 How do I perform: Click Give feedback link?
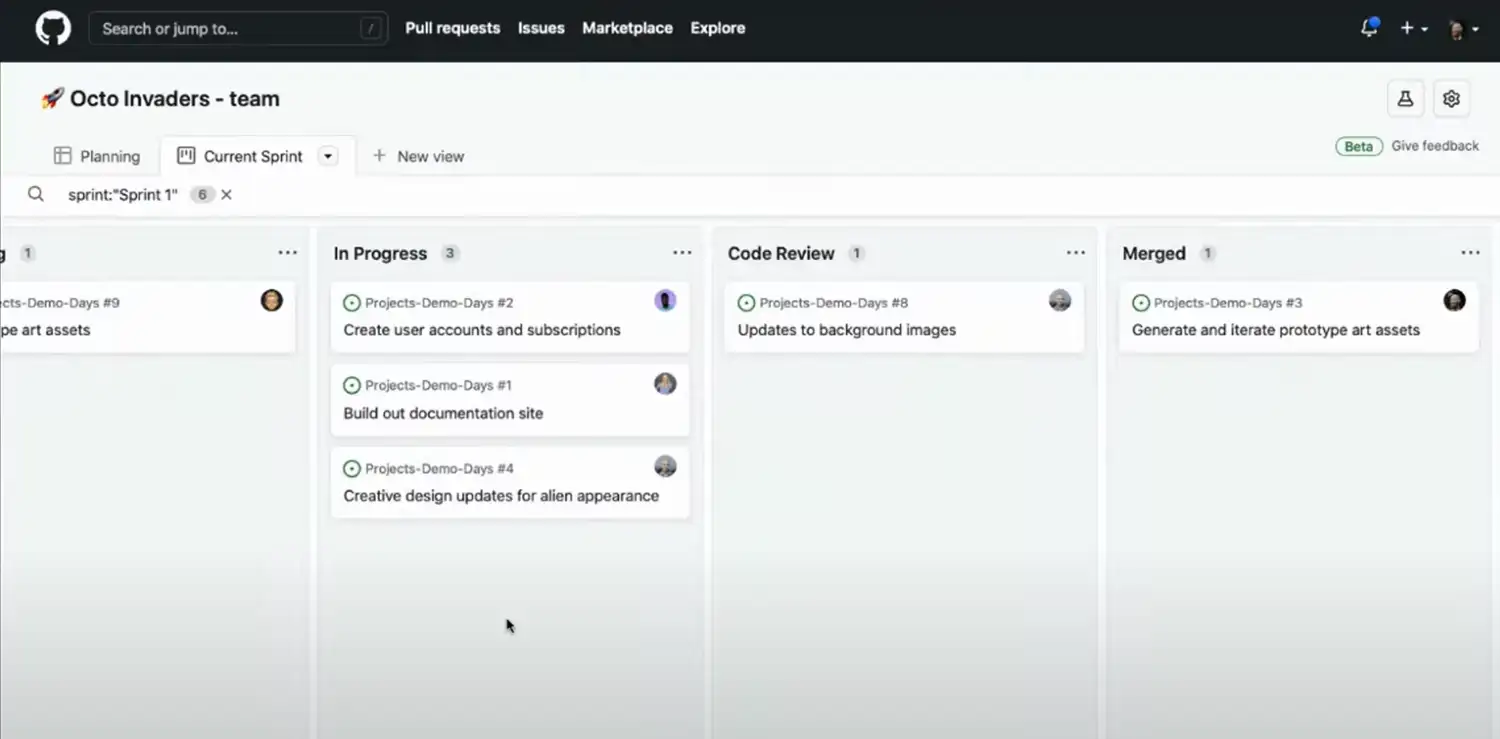point(1435,146)
